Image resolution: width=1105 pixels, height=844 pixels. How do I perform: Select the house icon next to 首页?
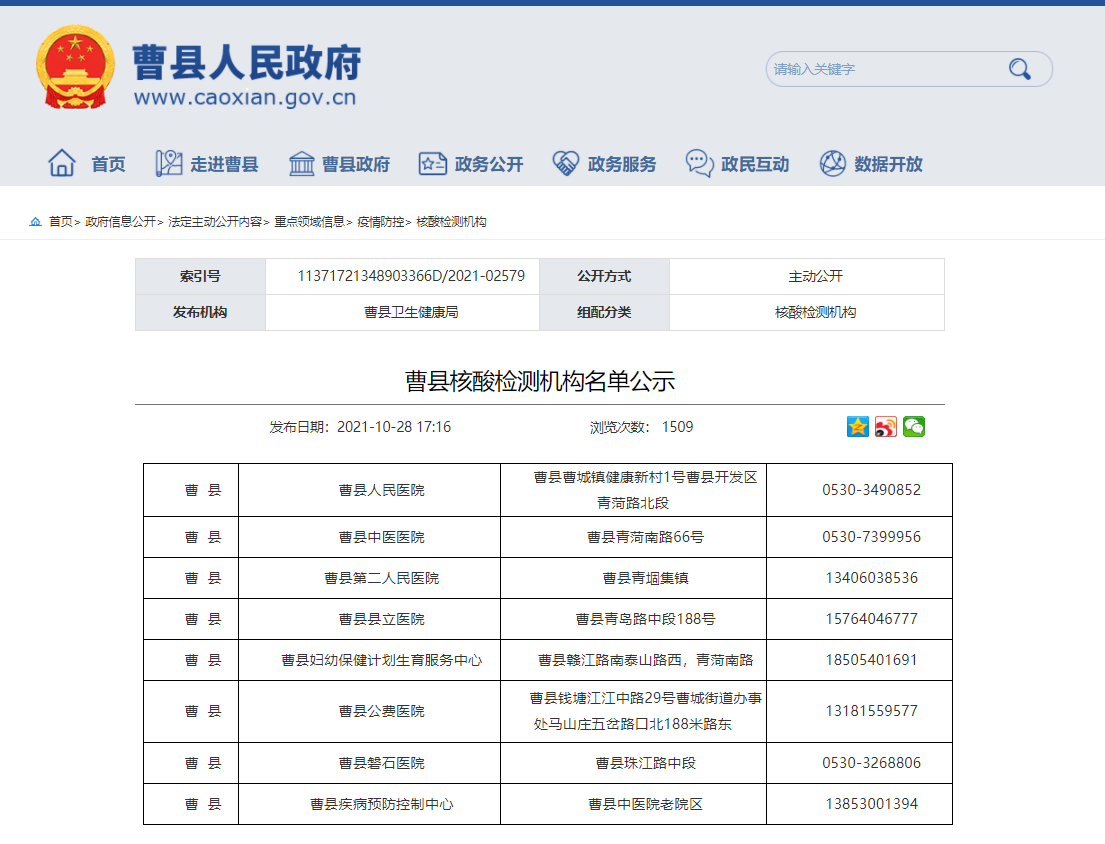click(62, 162)
